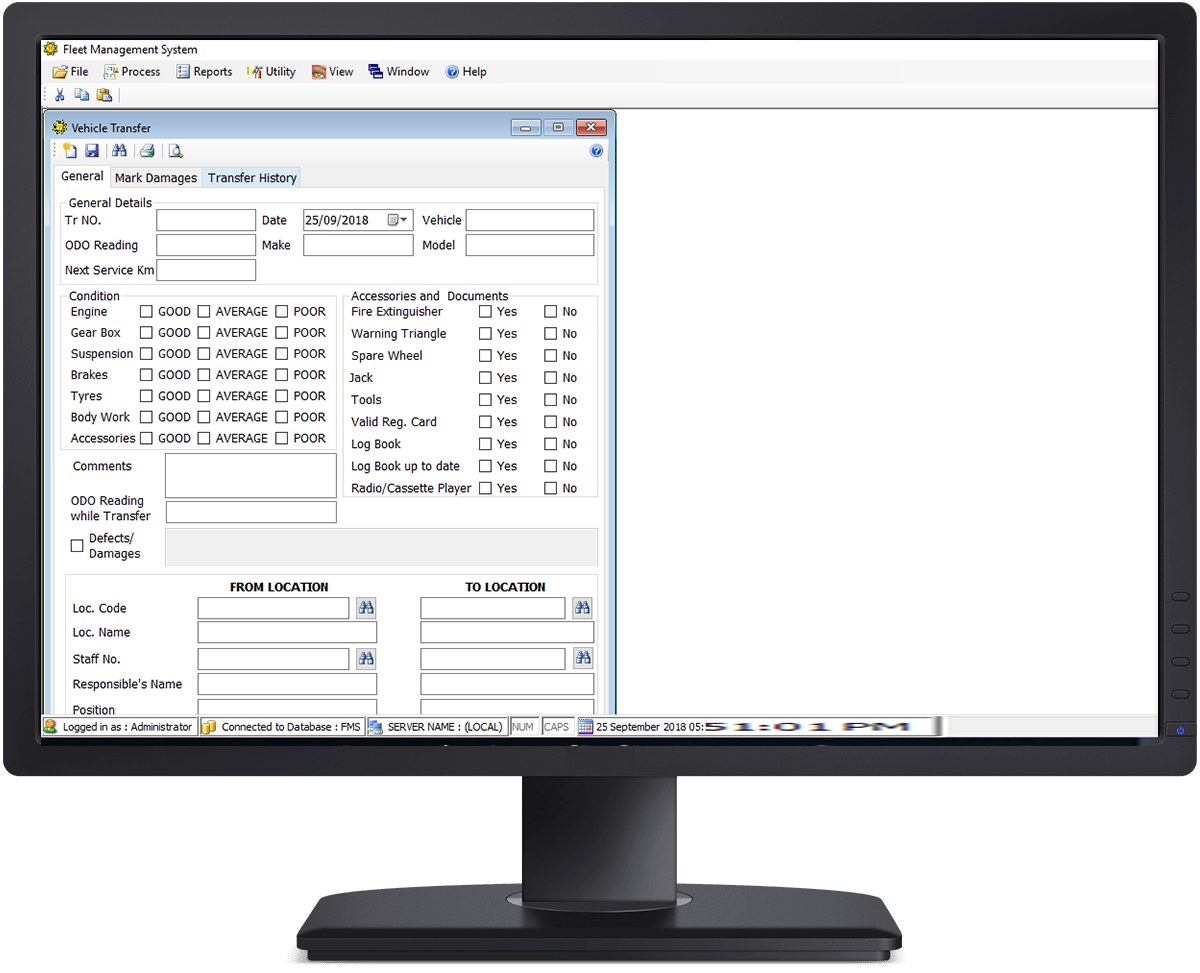Viewport: 1200px width, 973px height.
Task: Switch to the Mark Damages tab
Action: tap(156, 178)
